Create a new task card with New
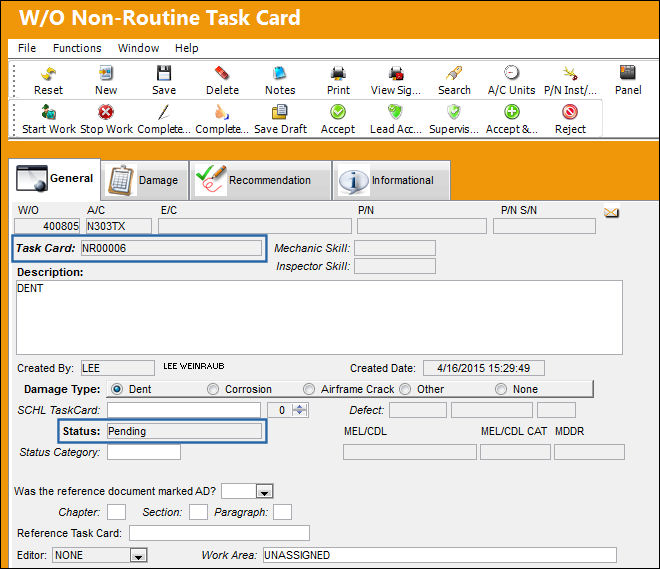Image resolution: width=660 pixels, height=569 pixels. coord(106,73)
